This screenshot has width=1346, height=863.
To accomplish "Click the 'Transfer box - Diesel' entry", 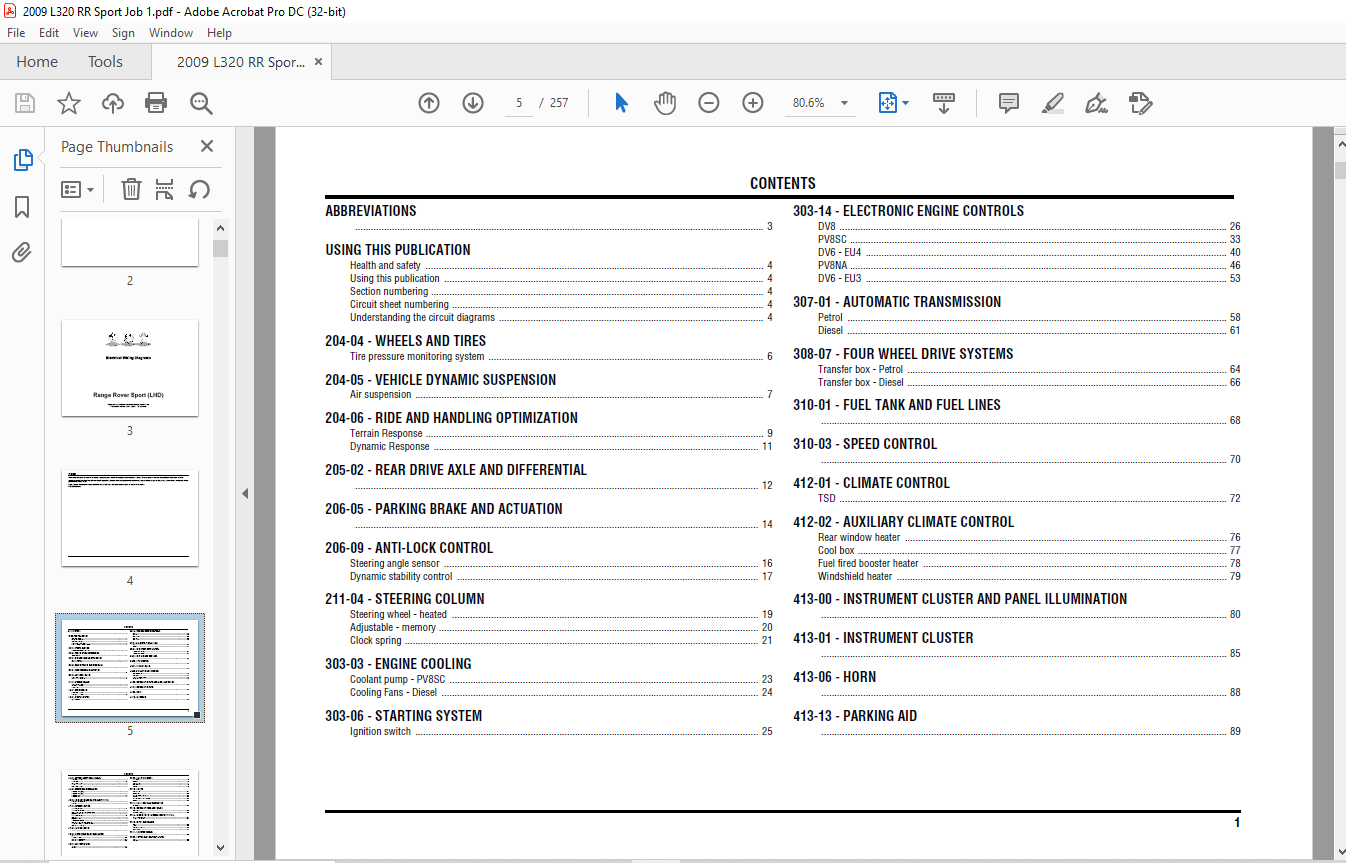I will click(x=860, y=383).
